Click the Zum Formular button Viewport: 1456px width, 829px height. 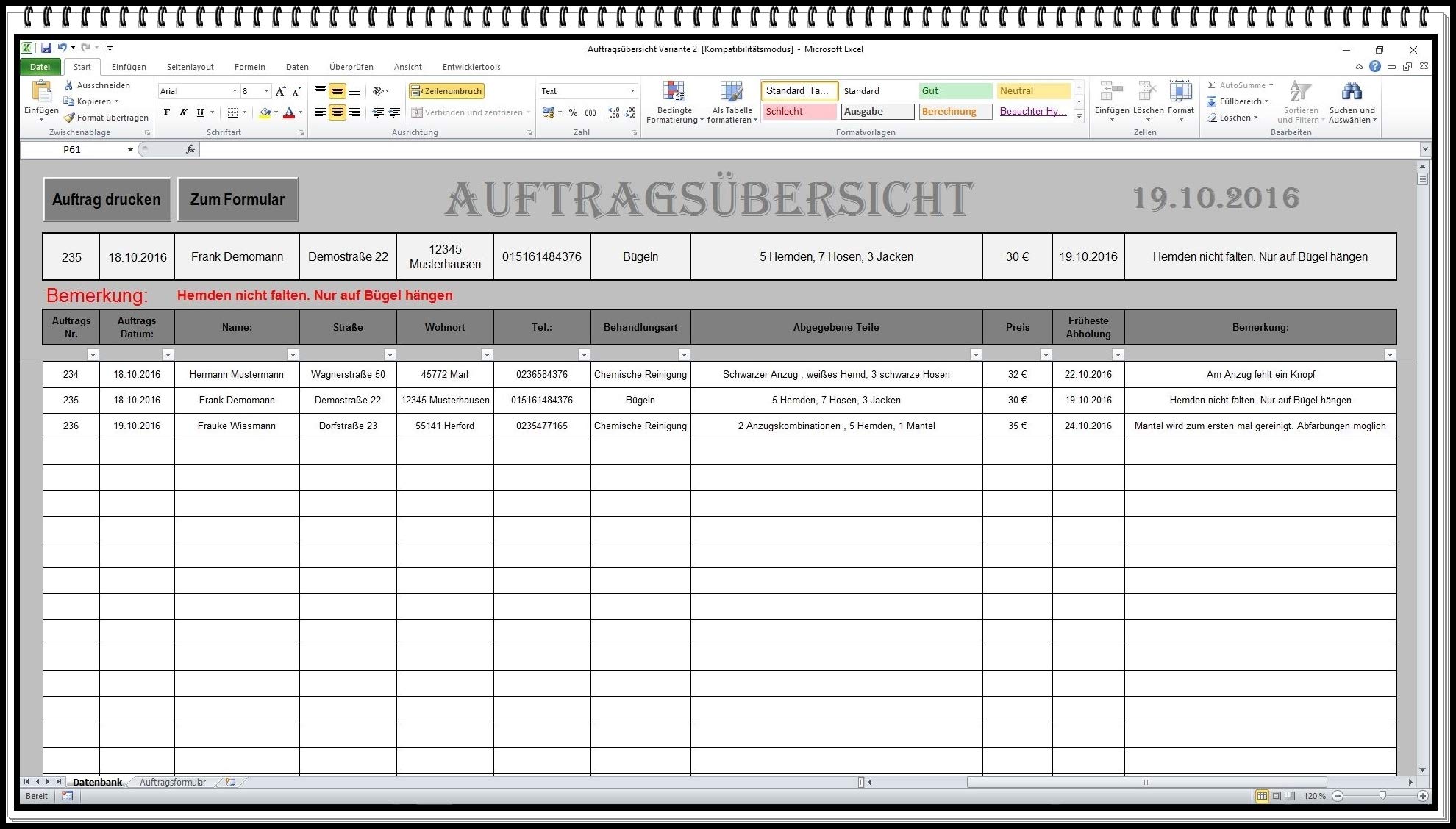[x=238, y=199]
